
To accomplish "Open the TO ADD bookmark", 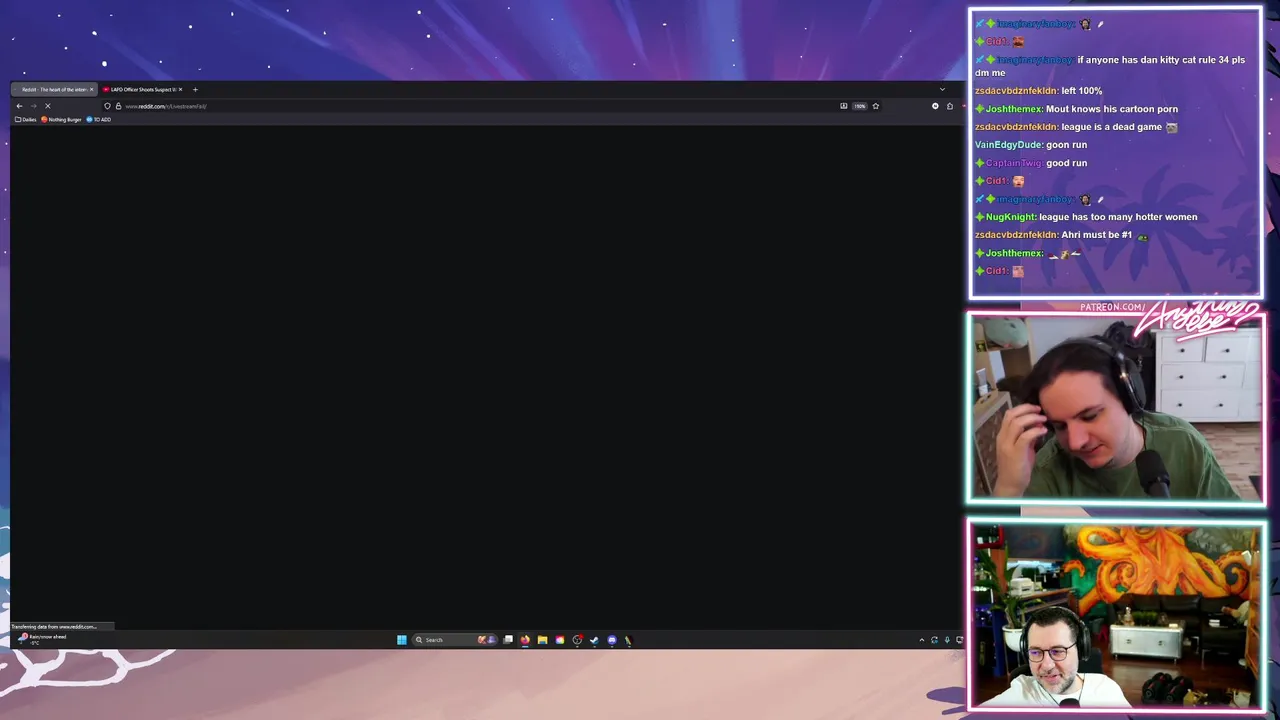I will coord(99,120).
